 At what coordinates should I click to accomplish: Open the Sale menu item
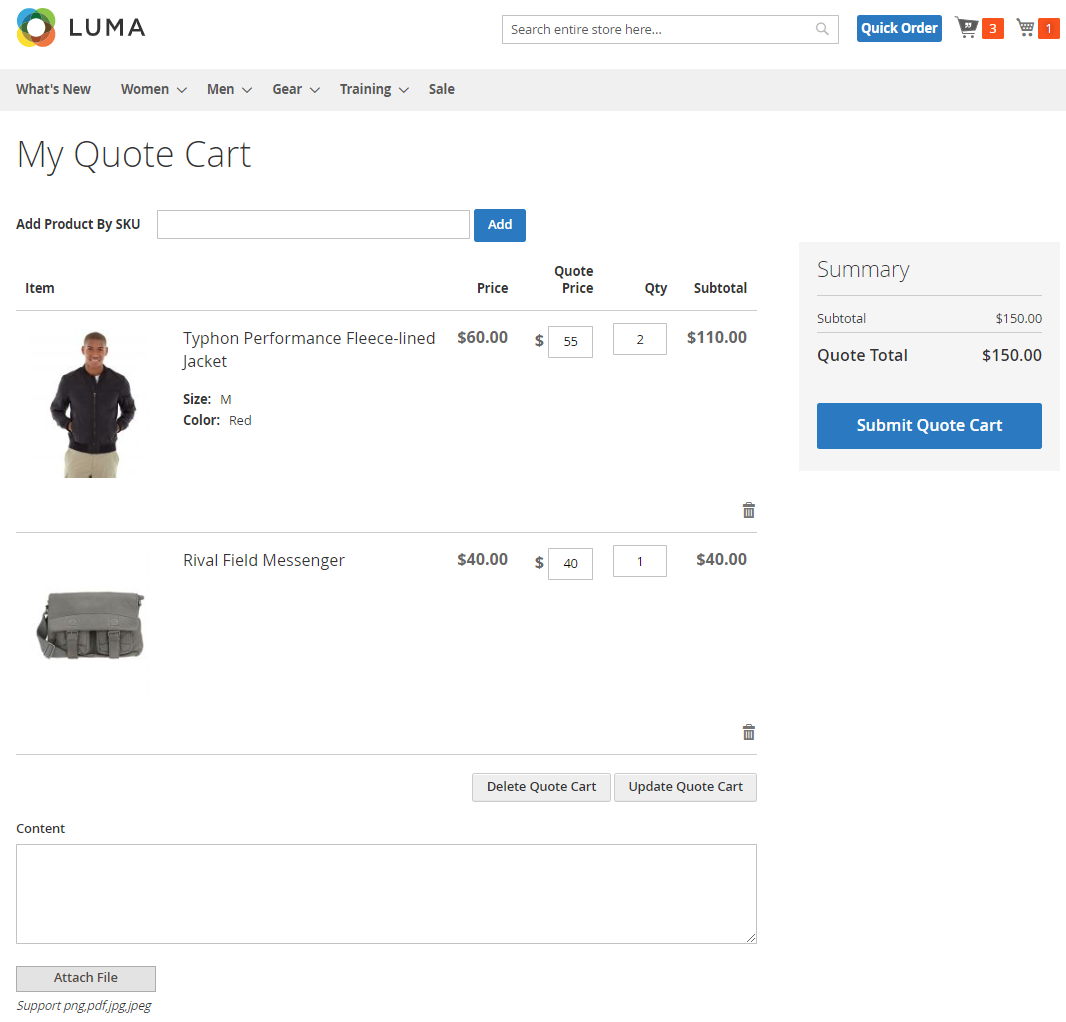[441, 89]
